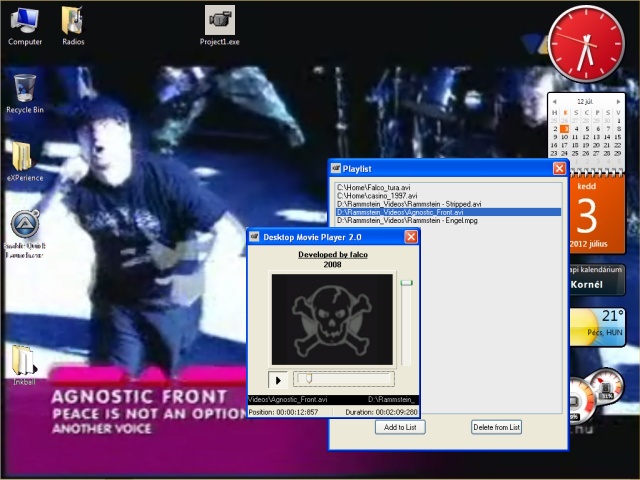Go to previous month in calendar gadget

(554, 101)
